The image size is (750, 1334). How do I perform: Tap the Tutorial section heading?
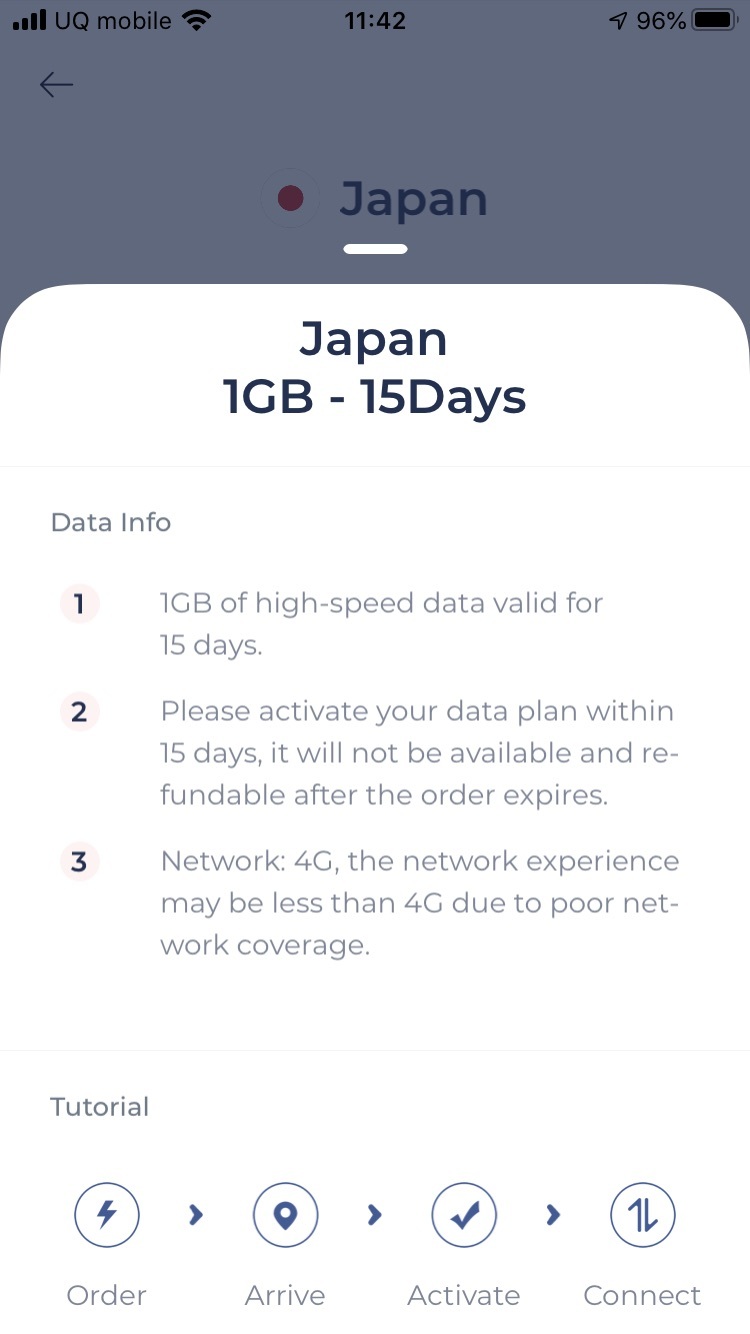(x=100, y=1107)
